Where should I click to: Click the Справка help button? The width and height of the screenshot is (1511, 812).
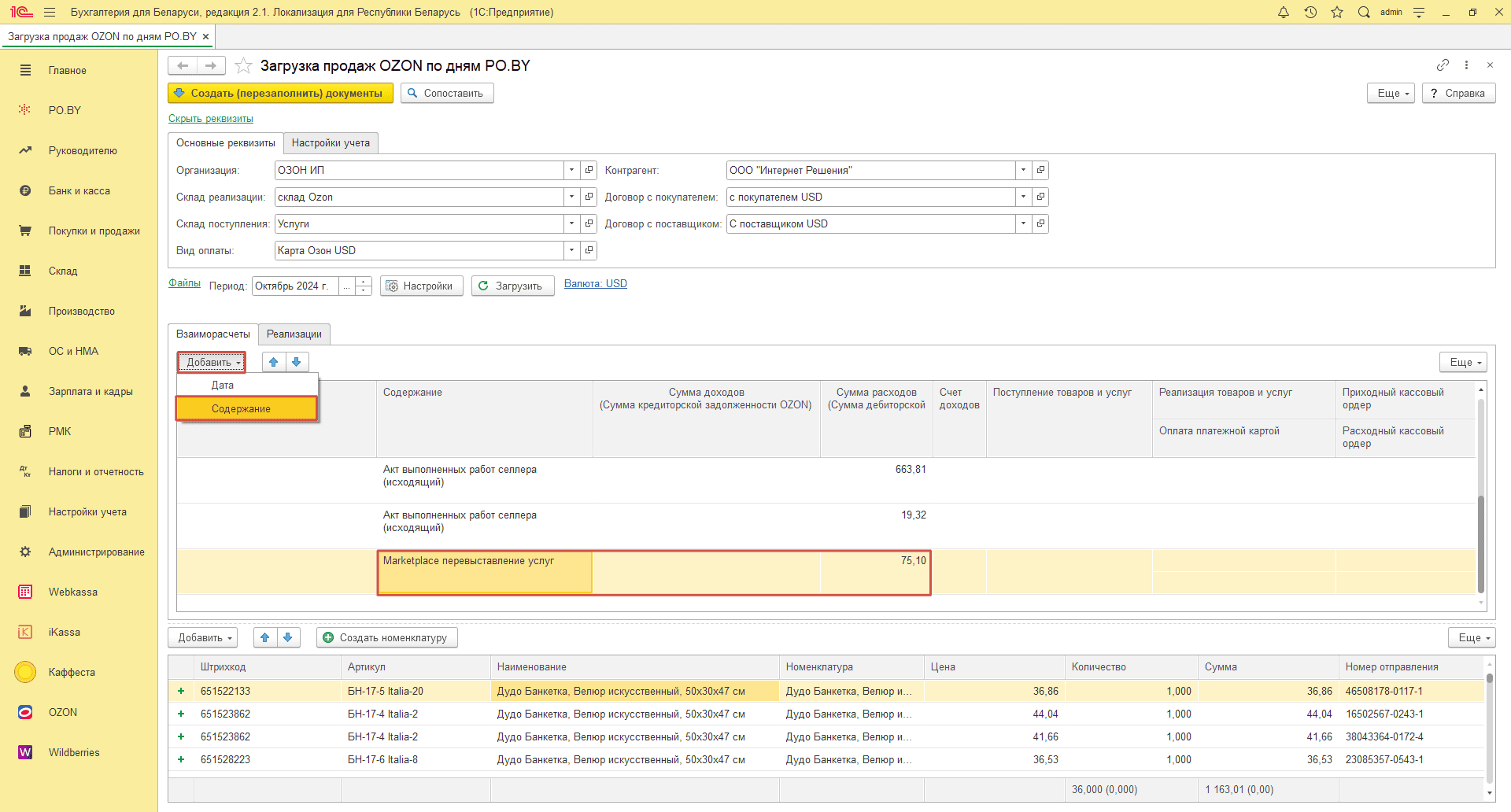point(1458,93)
